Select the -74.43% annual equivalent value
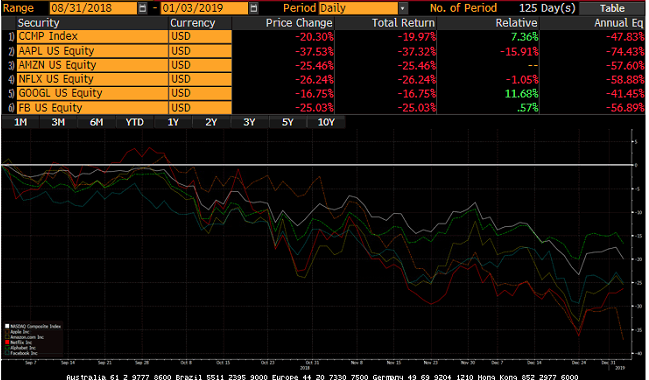649x380 pixels. [x=625, y=51]
